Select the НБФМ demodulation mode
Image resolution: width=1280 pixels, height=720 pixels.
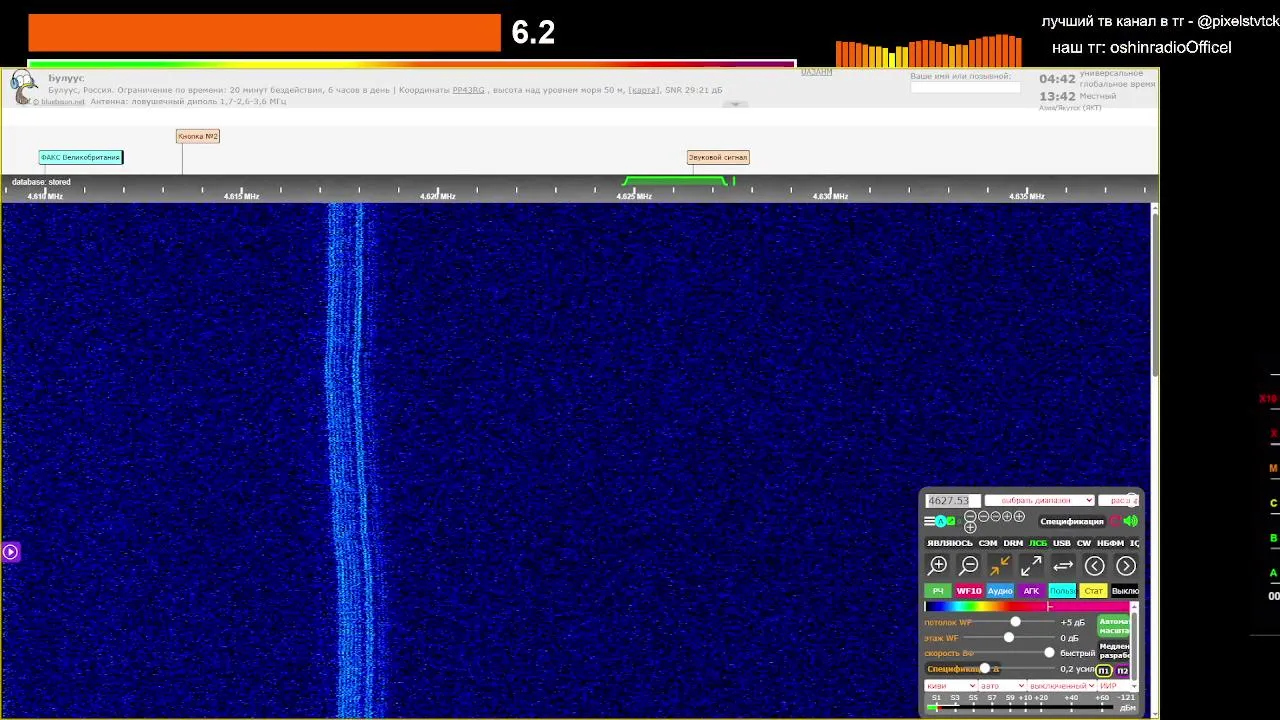tap(1110, 543)
